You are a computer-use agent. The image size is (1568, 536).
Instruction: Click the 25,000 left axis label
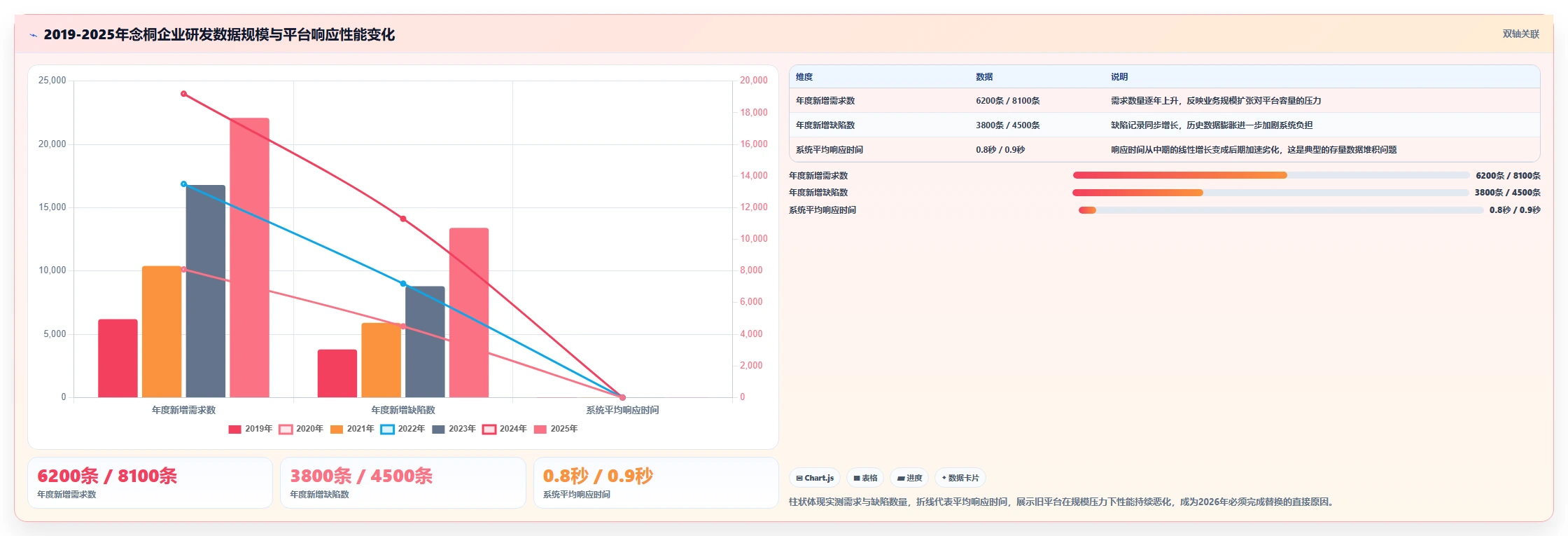[x=52, y=81]
